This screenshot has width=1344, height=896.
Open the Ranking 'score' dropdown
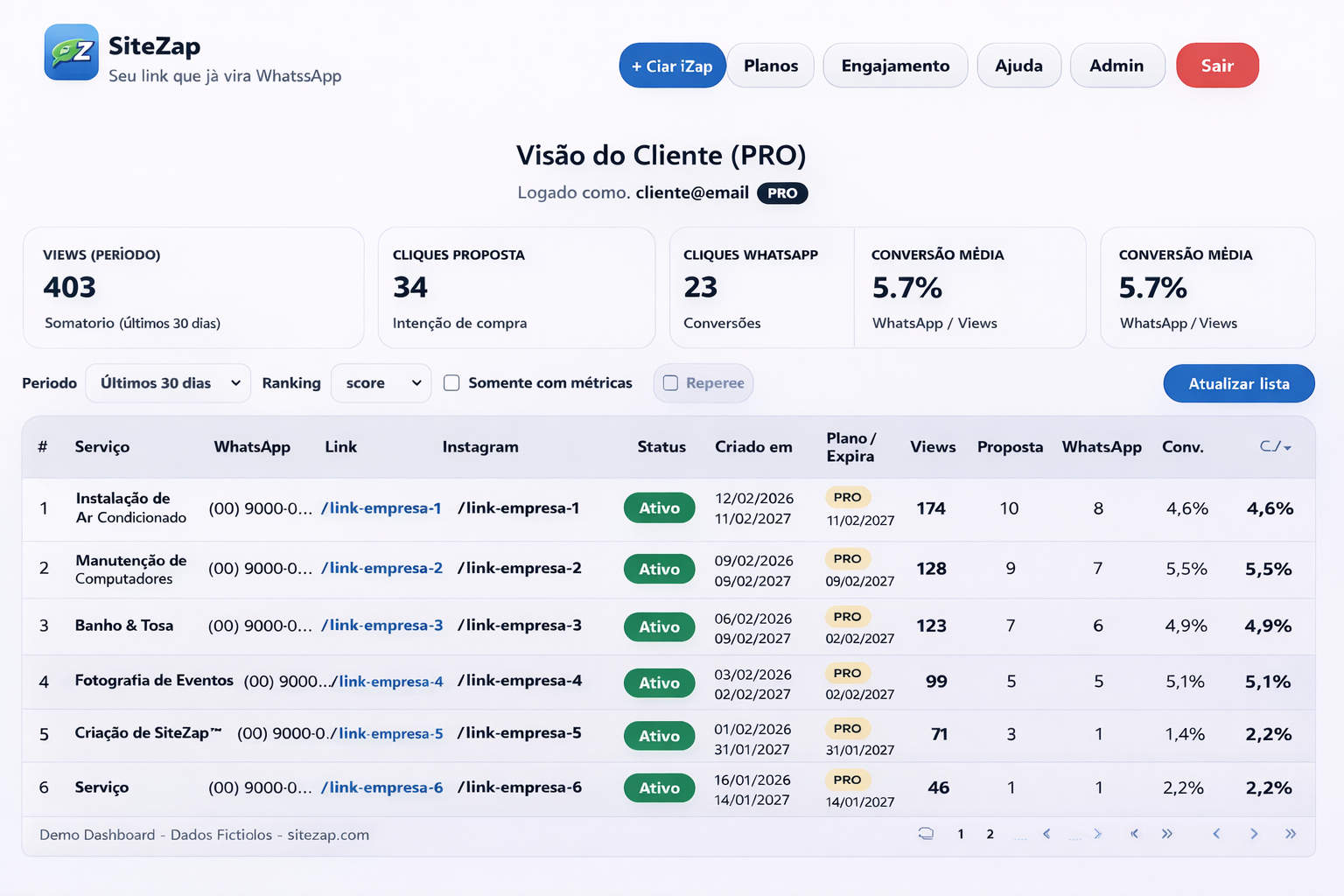[381, 382]
